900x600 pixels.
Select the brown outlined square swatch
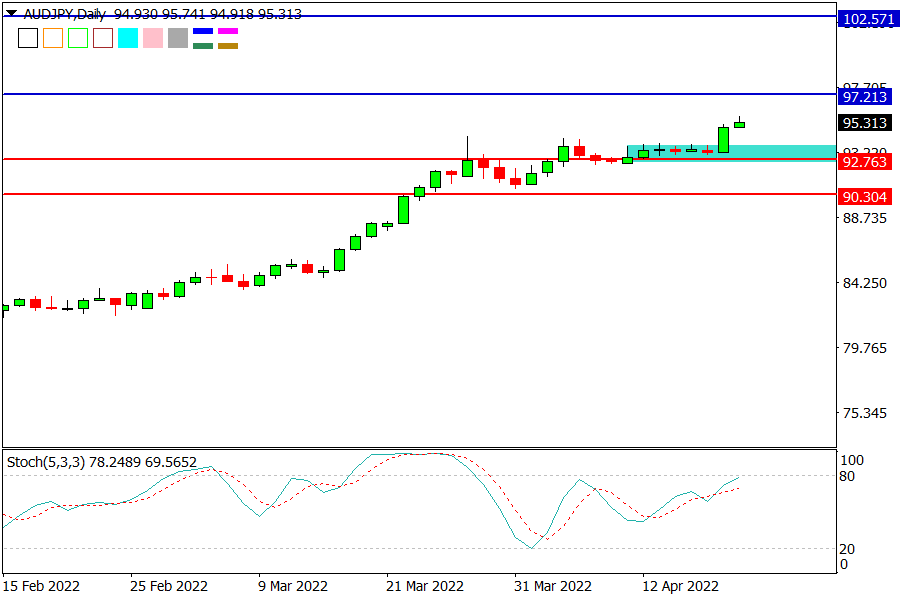tap(103, 38)
